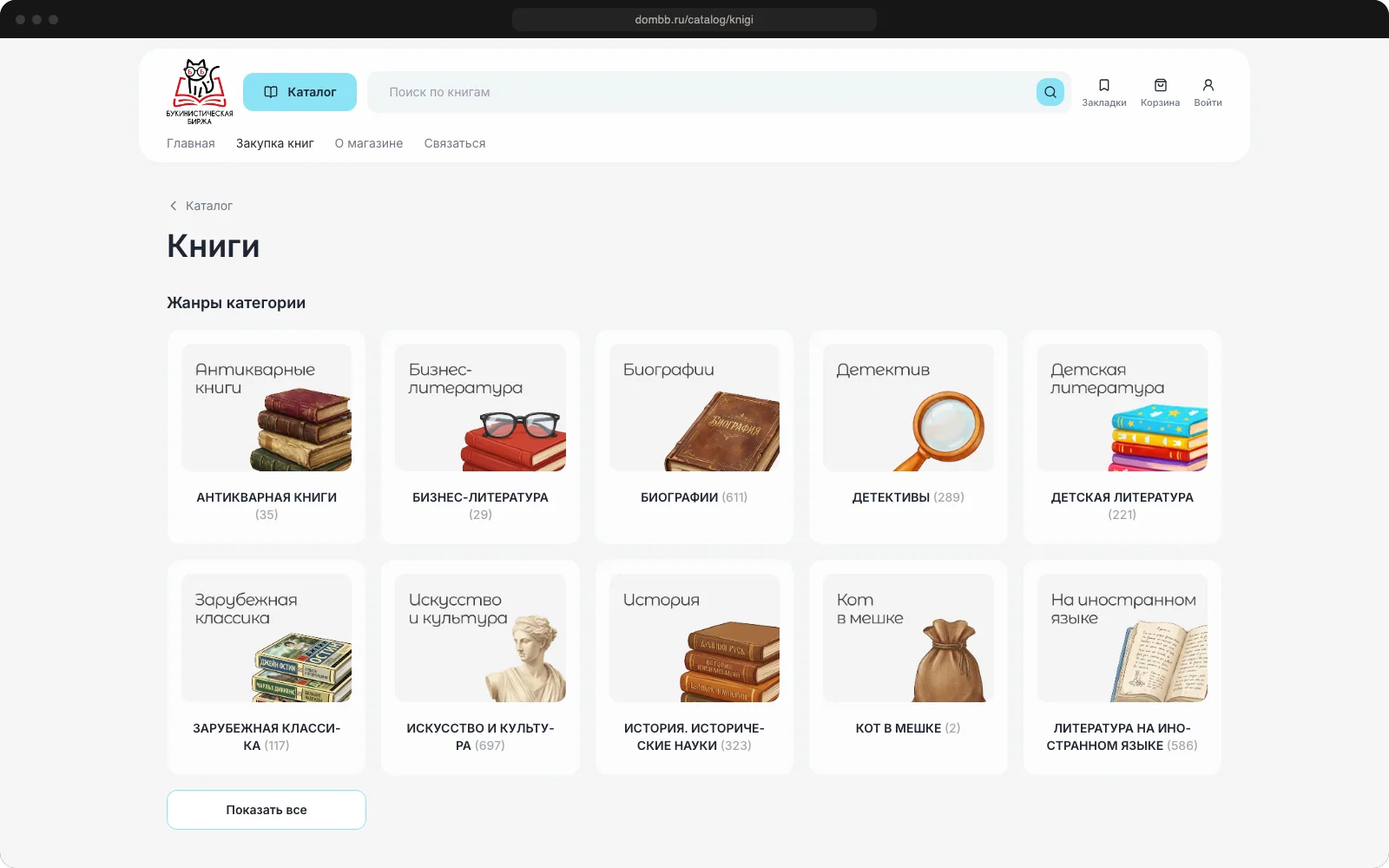Go to Главная menu item
This screenshot has width=1389, height=868.
(x=191, y=143)
